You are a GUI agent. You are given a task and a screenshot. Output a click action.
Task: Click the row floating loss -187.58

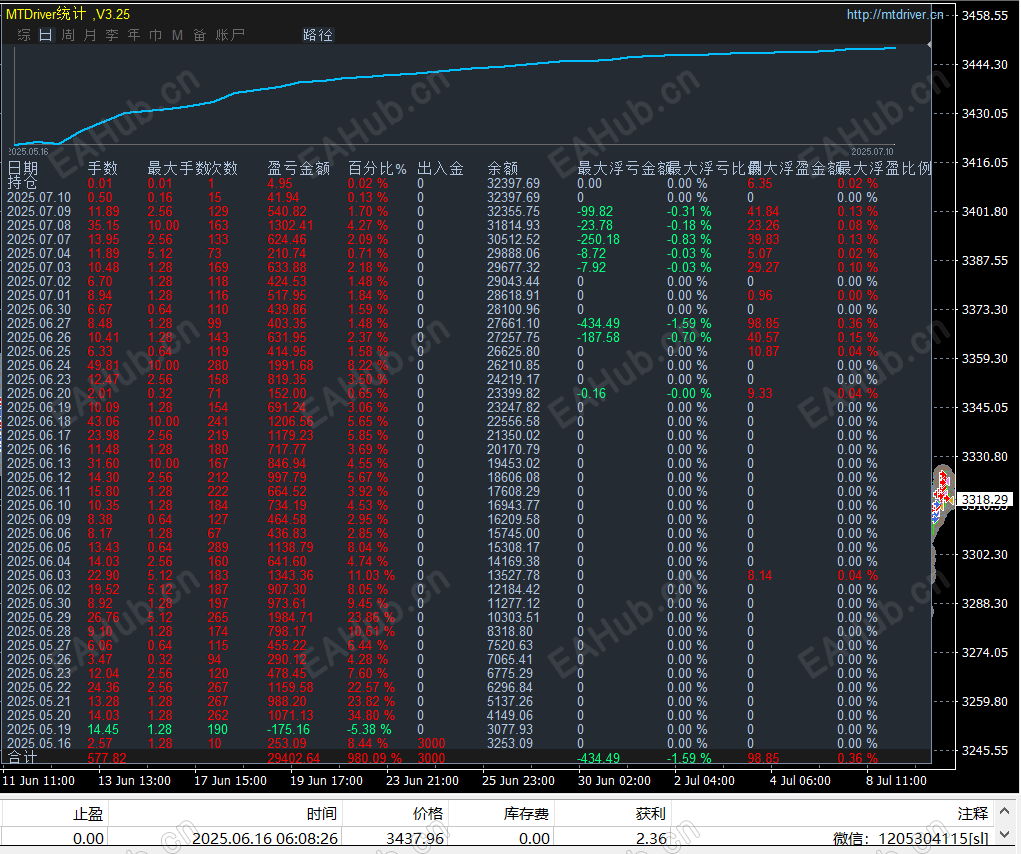pyautogui.click(x=598, y=337)
